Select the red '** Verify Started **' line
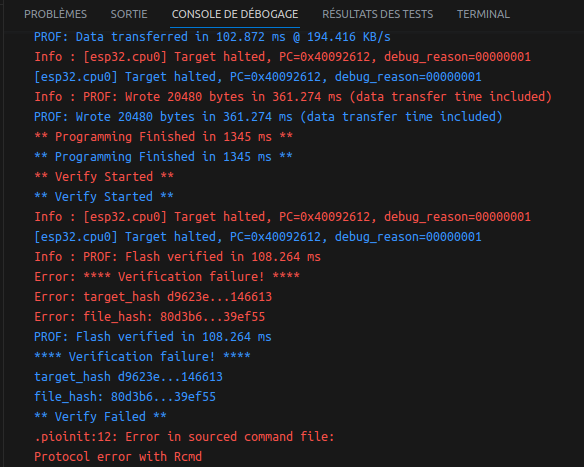The width and height of the screenshot is (584, 467). click(104, 177)
